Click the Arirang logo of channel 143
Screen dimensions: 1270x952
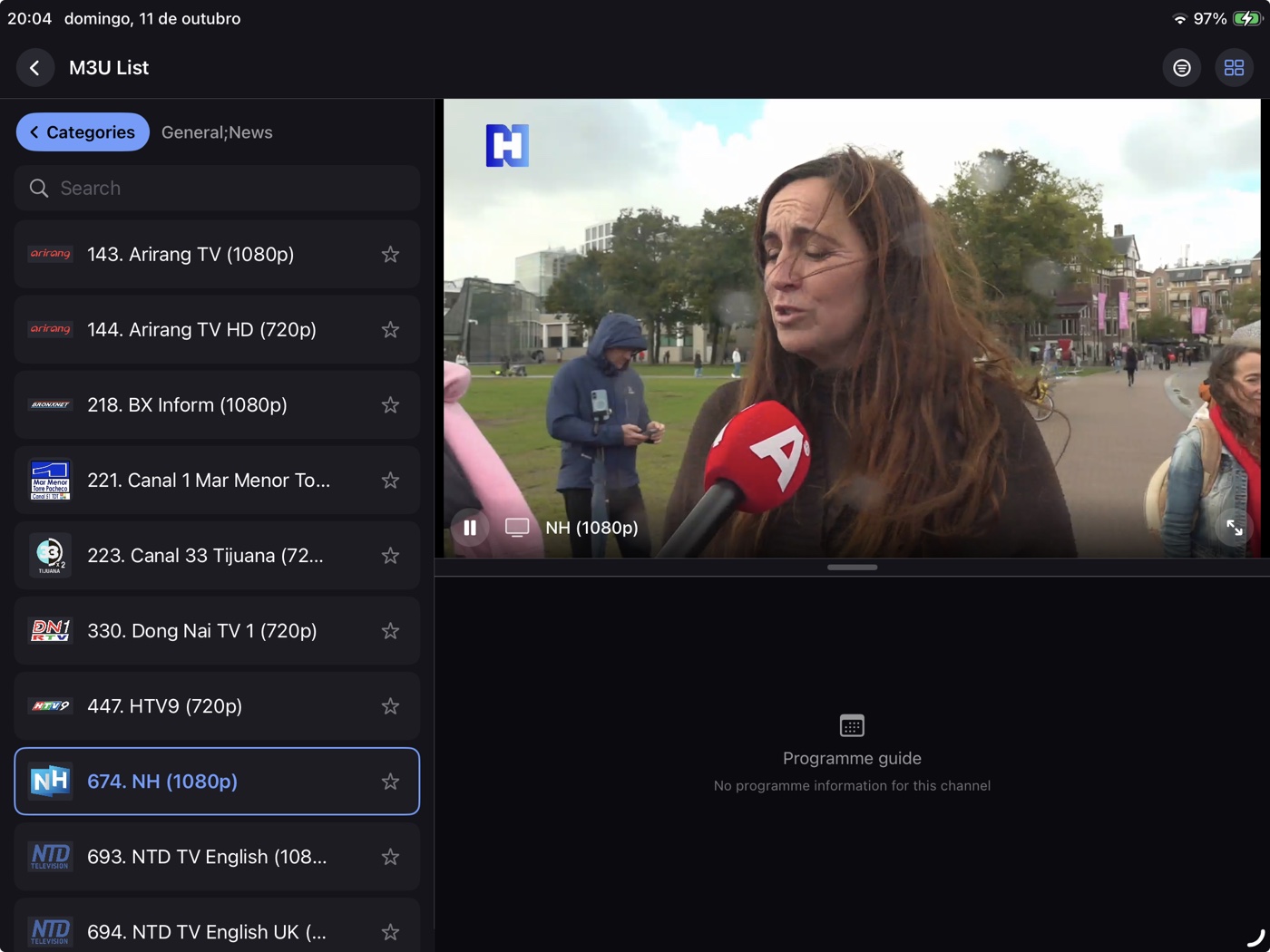pyautogui.click(x=50, y=255)
